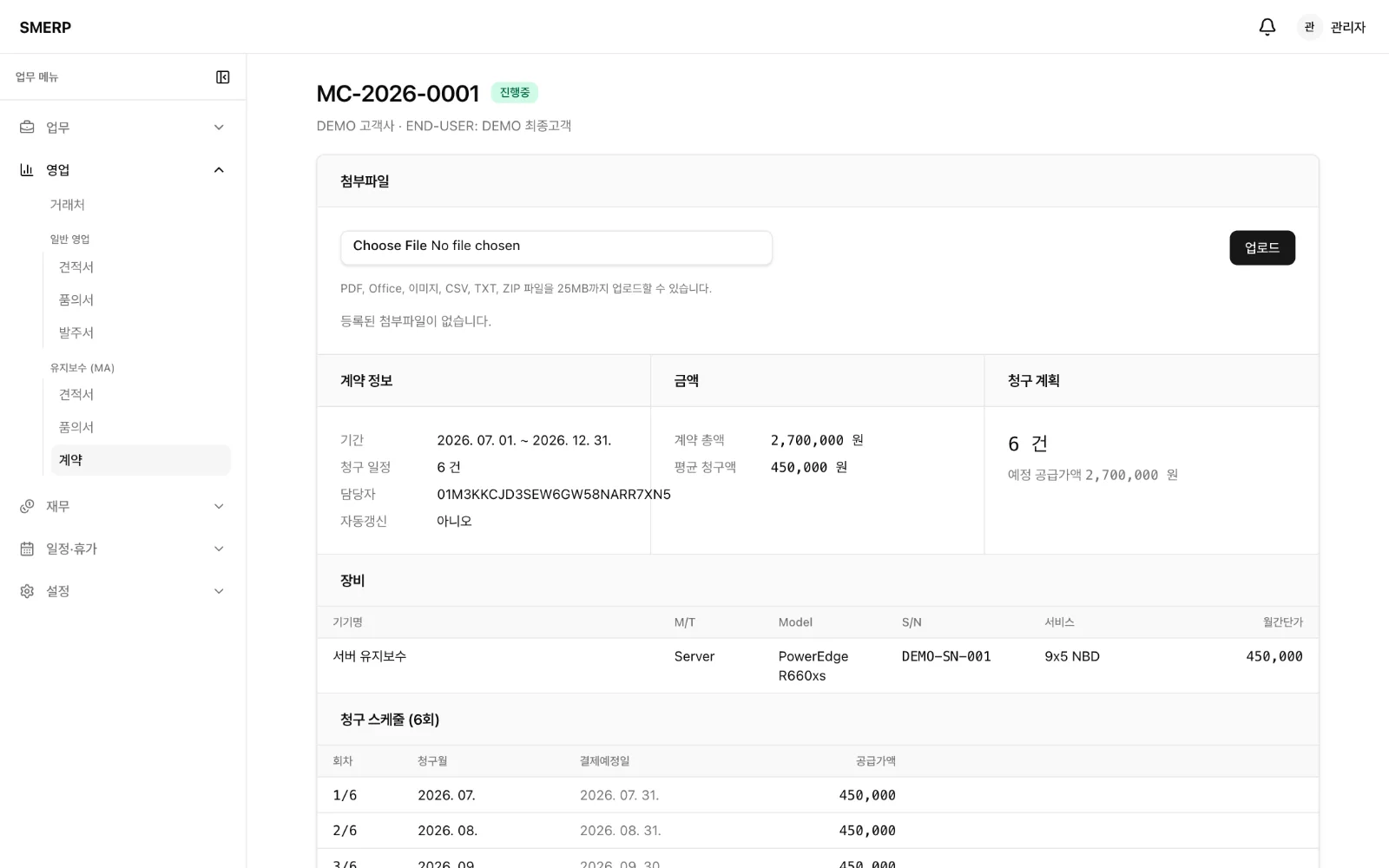Open 견적서 under 일반 영업
This screenshot has width=1389, height=868.
click(141, 267)
